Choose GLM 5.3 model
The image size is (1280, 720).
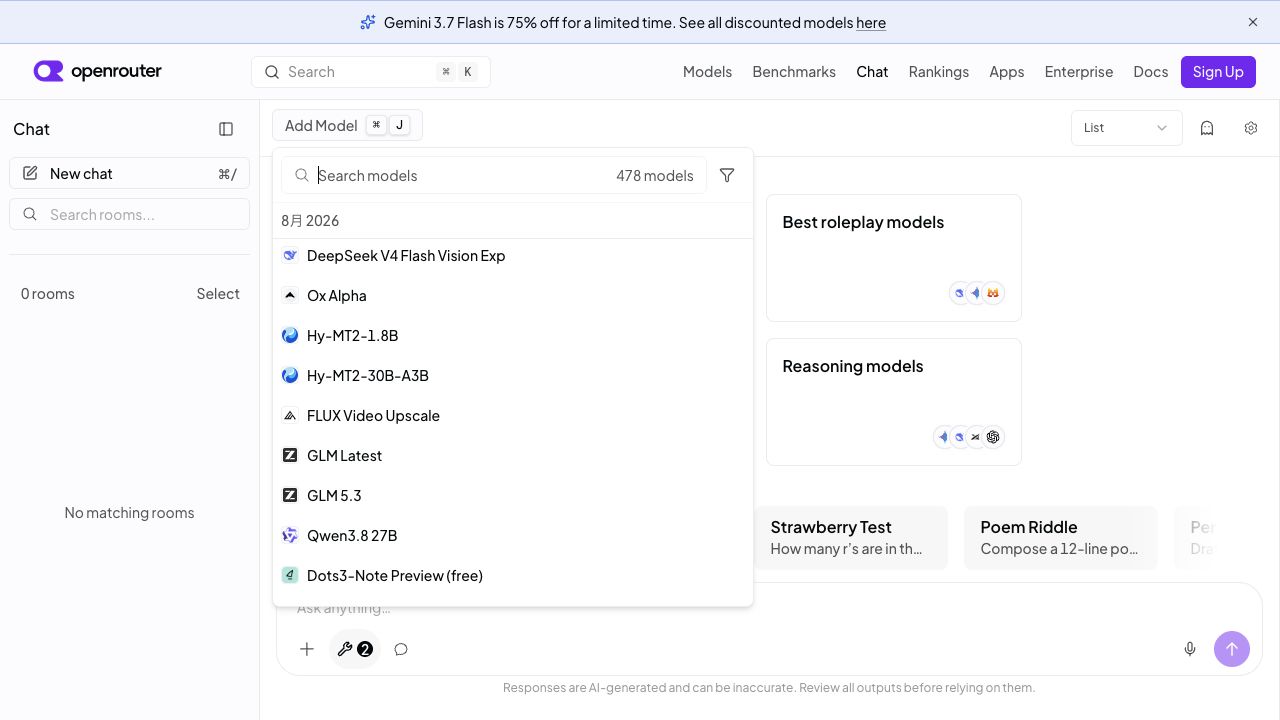coord(512,495)
